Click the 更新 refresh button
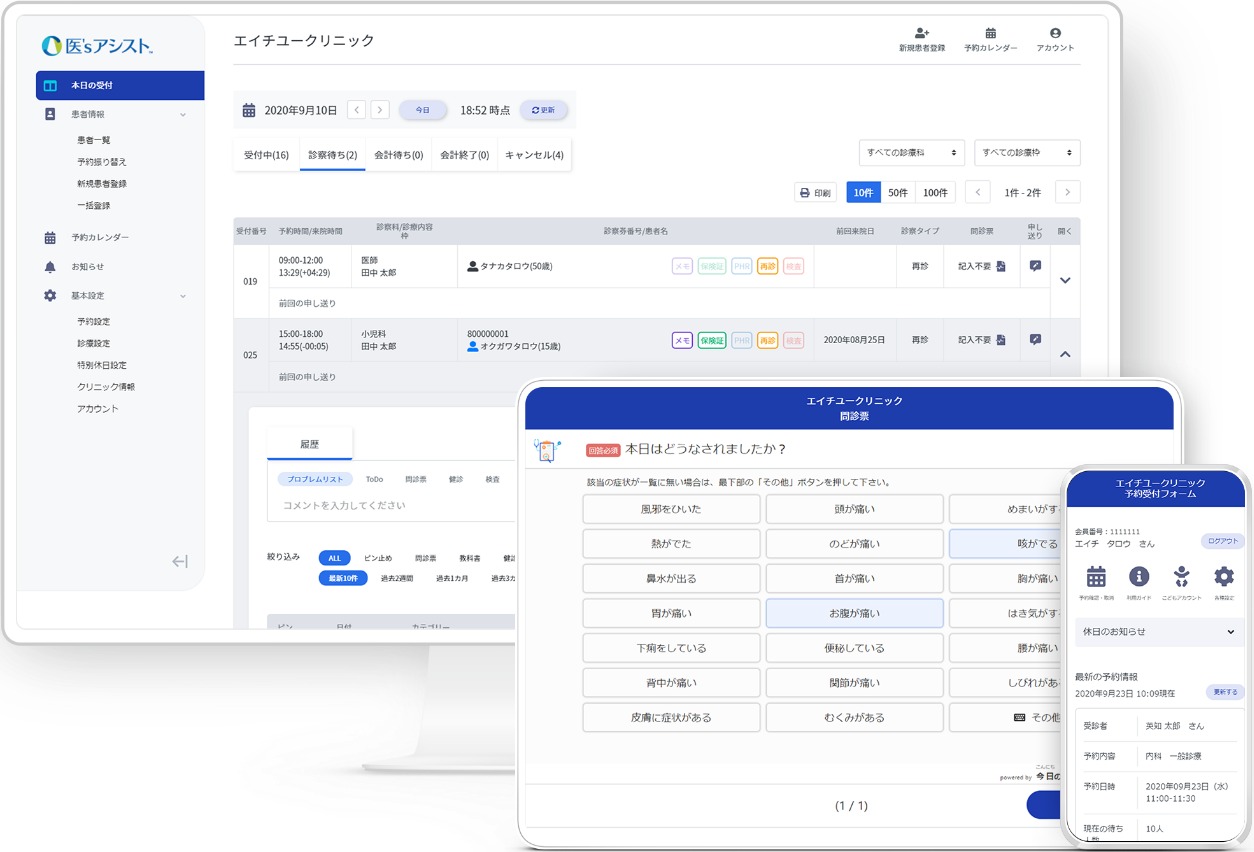This screenshot has height=852, width=1254. [543, 110]
